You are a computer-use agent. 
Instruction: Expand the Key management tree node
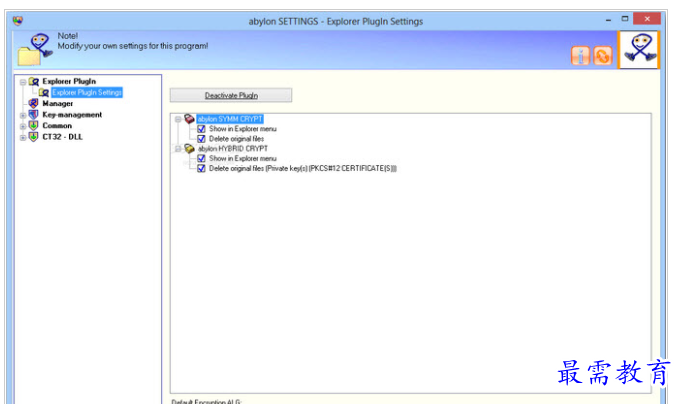coord(23,116)
